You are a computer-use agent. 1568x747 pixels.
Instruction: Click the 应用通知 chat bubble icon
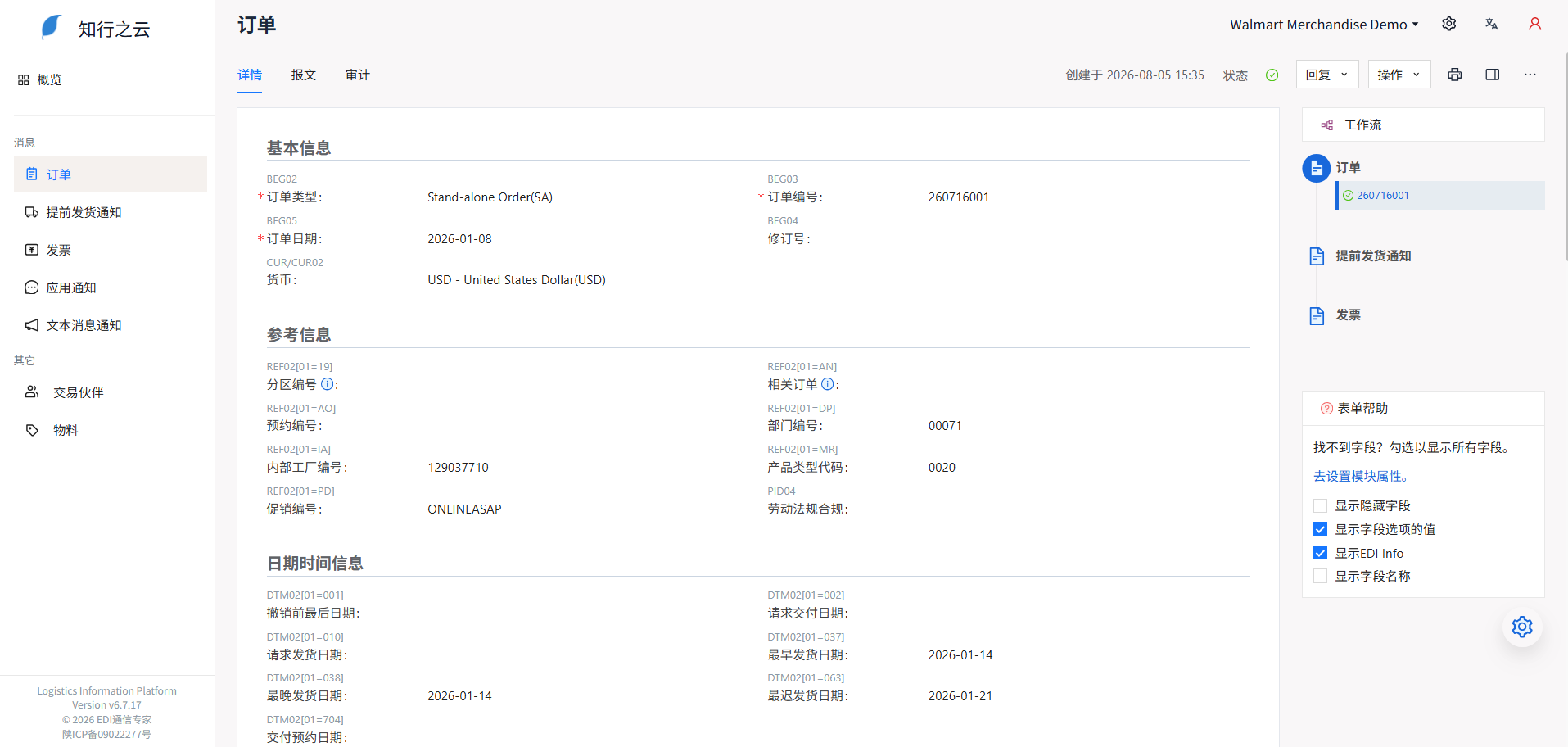click(32, 287)
